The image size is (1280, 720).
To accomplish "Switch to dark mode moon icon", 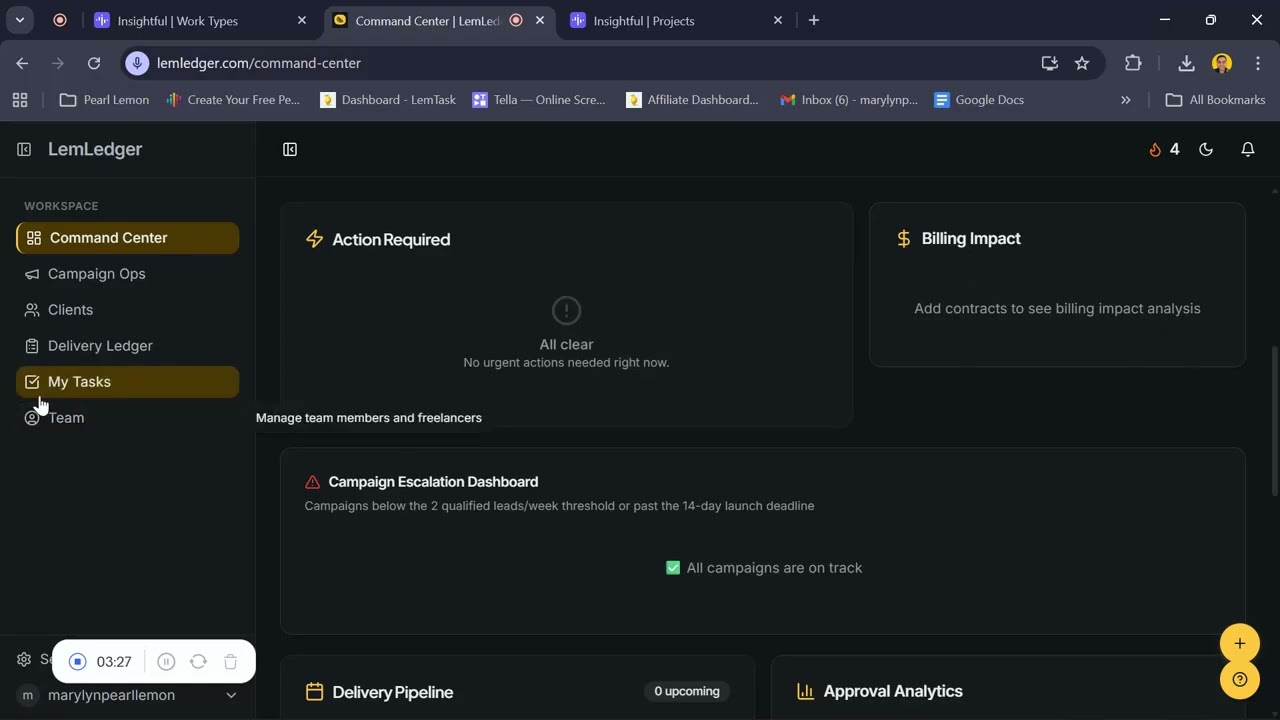I will click(x=1206, y=149).
